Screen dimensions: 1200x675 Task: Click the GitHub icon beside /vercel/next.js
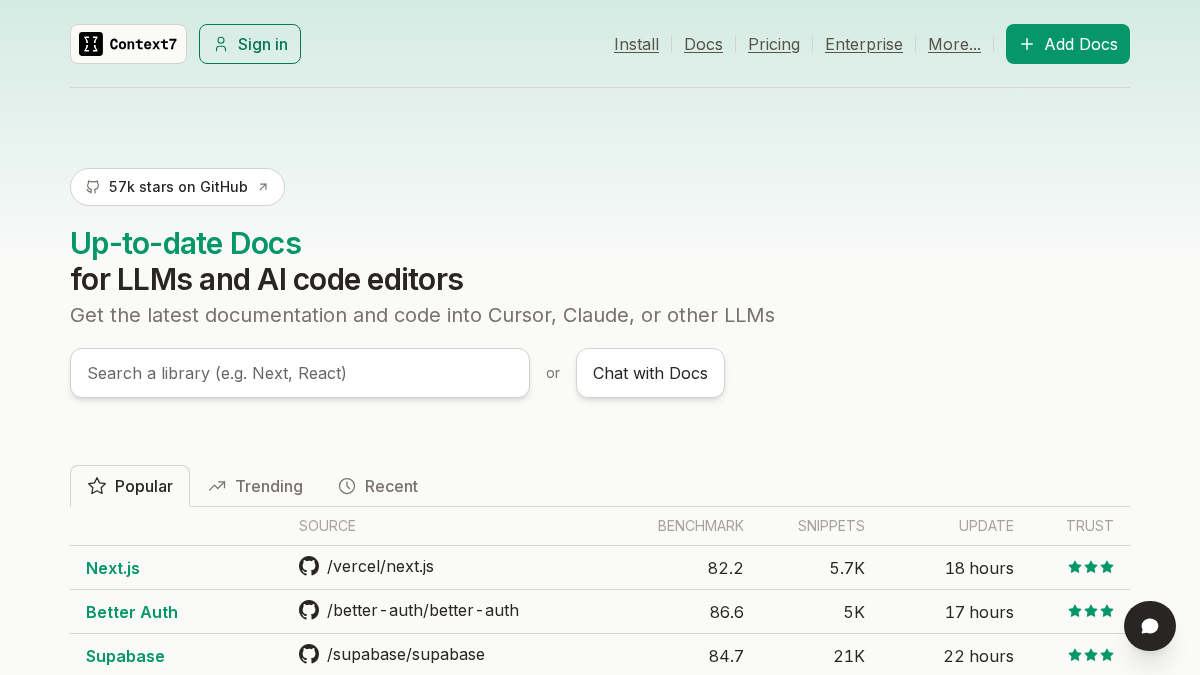coord(309,566)
